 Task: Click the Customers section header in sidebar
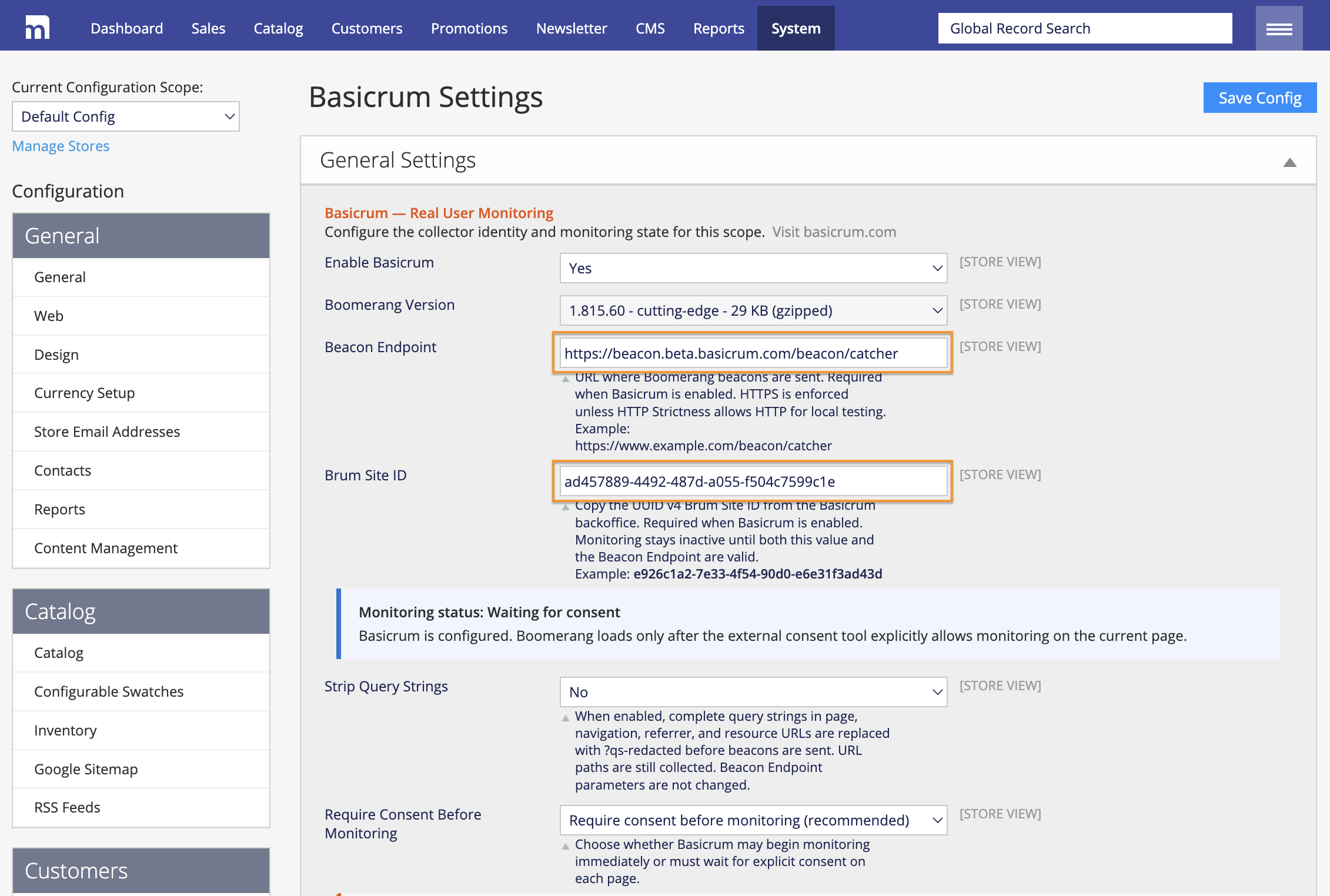tap(141, 871)
